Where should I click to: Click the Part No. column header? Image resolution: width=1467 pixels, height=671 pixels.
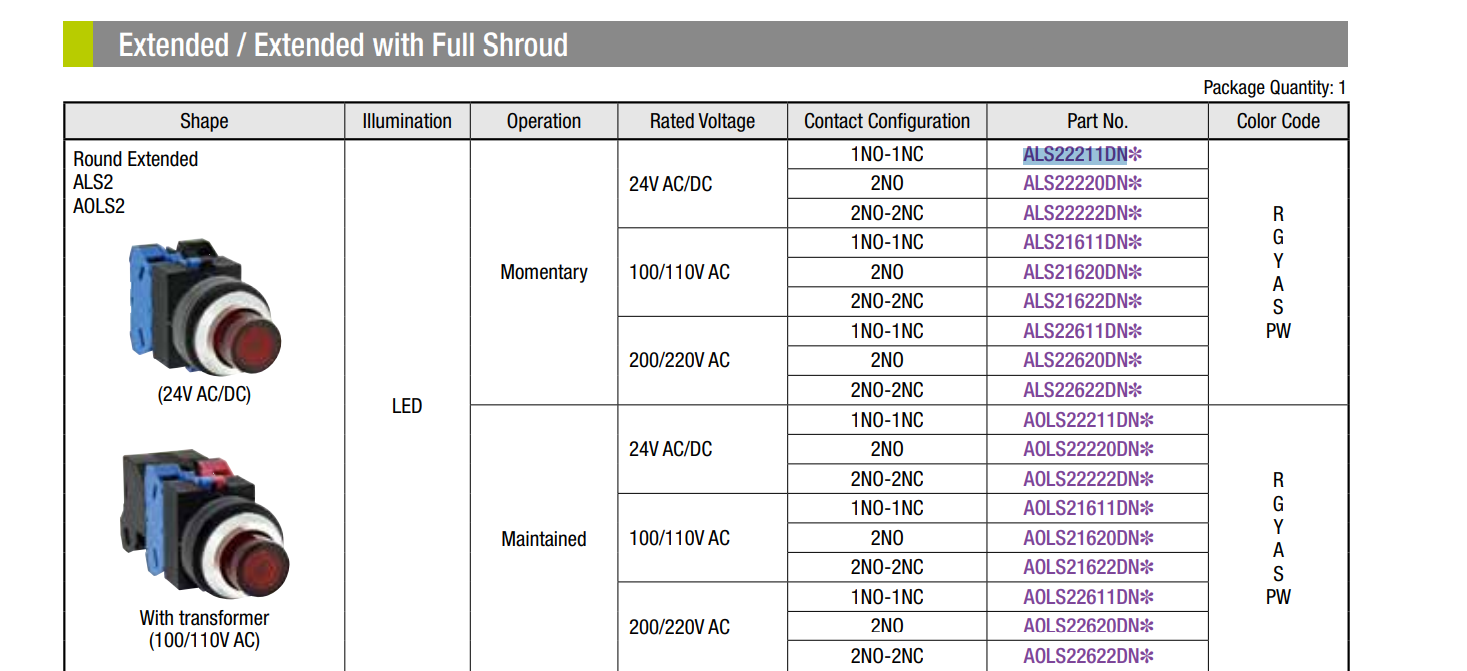coord(1097,121)
